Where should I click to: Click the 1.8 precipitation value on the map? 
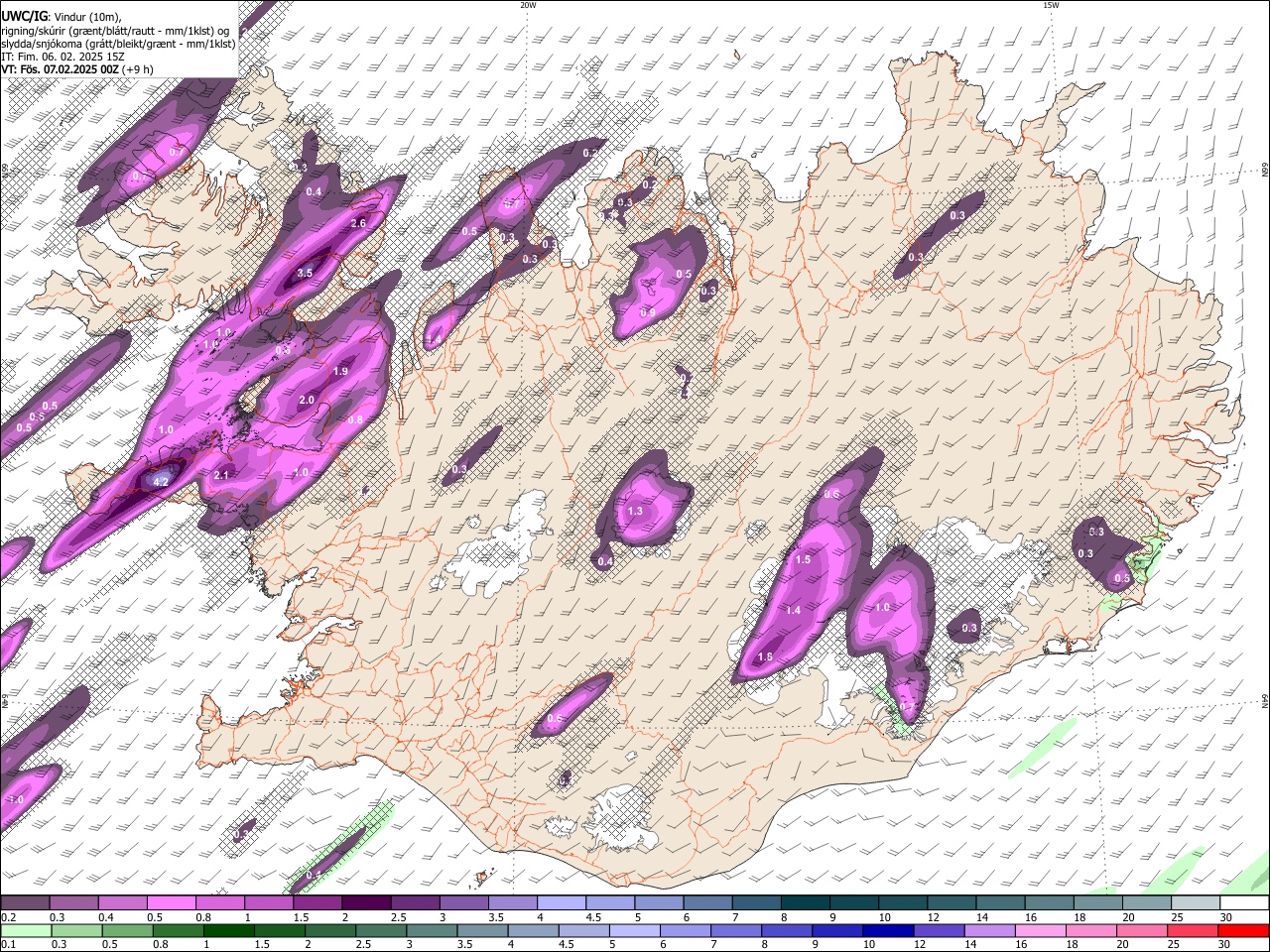(765, 656)
